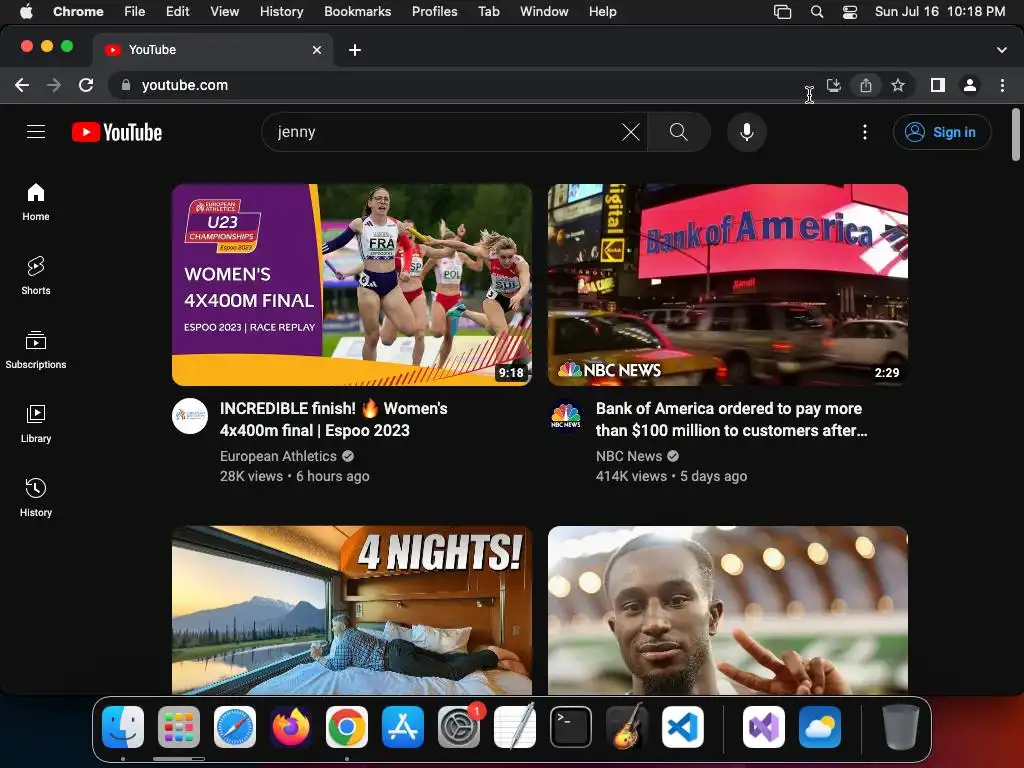Open a new tab with plus button
1024x768 pixels.
[x=355, y=50]
